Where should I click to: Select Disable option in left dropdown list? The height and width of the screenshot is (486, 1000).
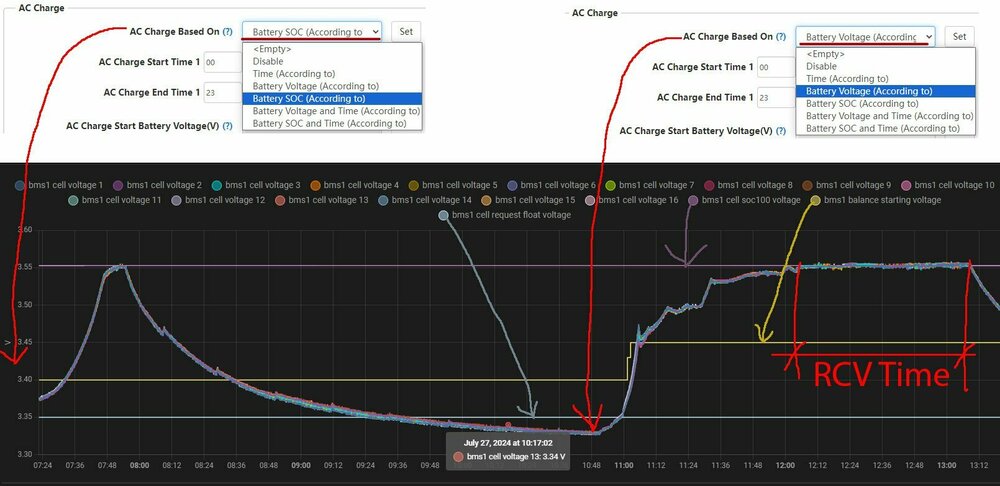[x=267, y=61]
